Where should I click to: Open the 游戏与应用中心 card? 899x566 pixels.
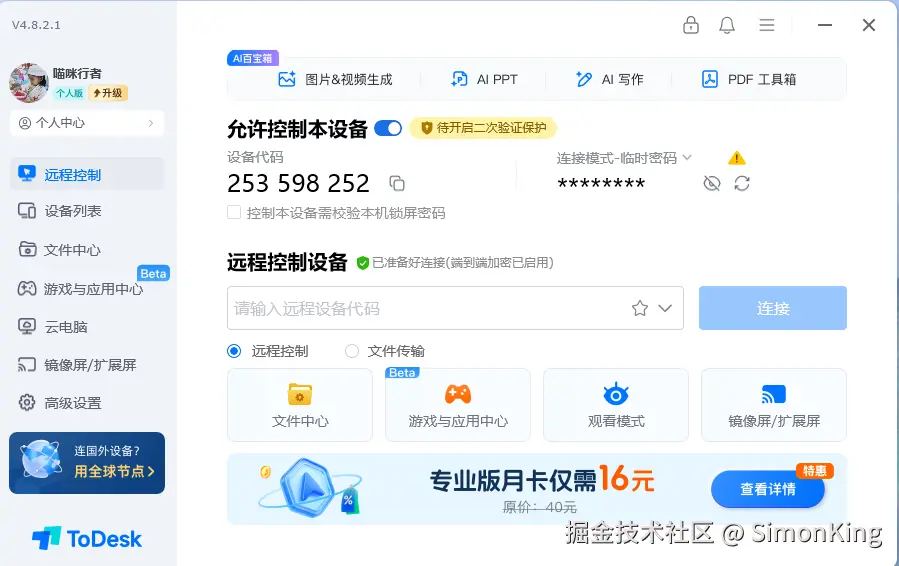pos(458,405)
